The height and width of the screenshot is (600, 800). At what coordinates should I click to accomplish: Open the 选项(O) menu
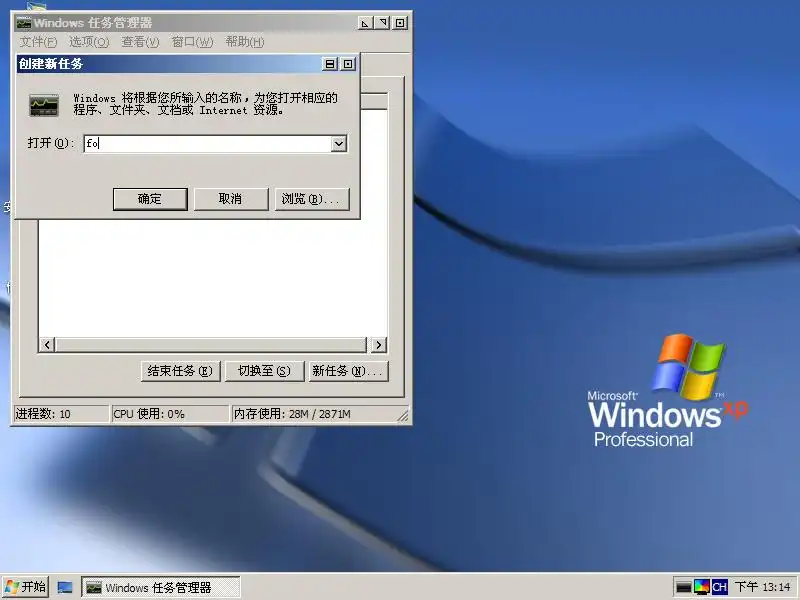click(x=89, y=42)
